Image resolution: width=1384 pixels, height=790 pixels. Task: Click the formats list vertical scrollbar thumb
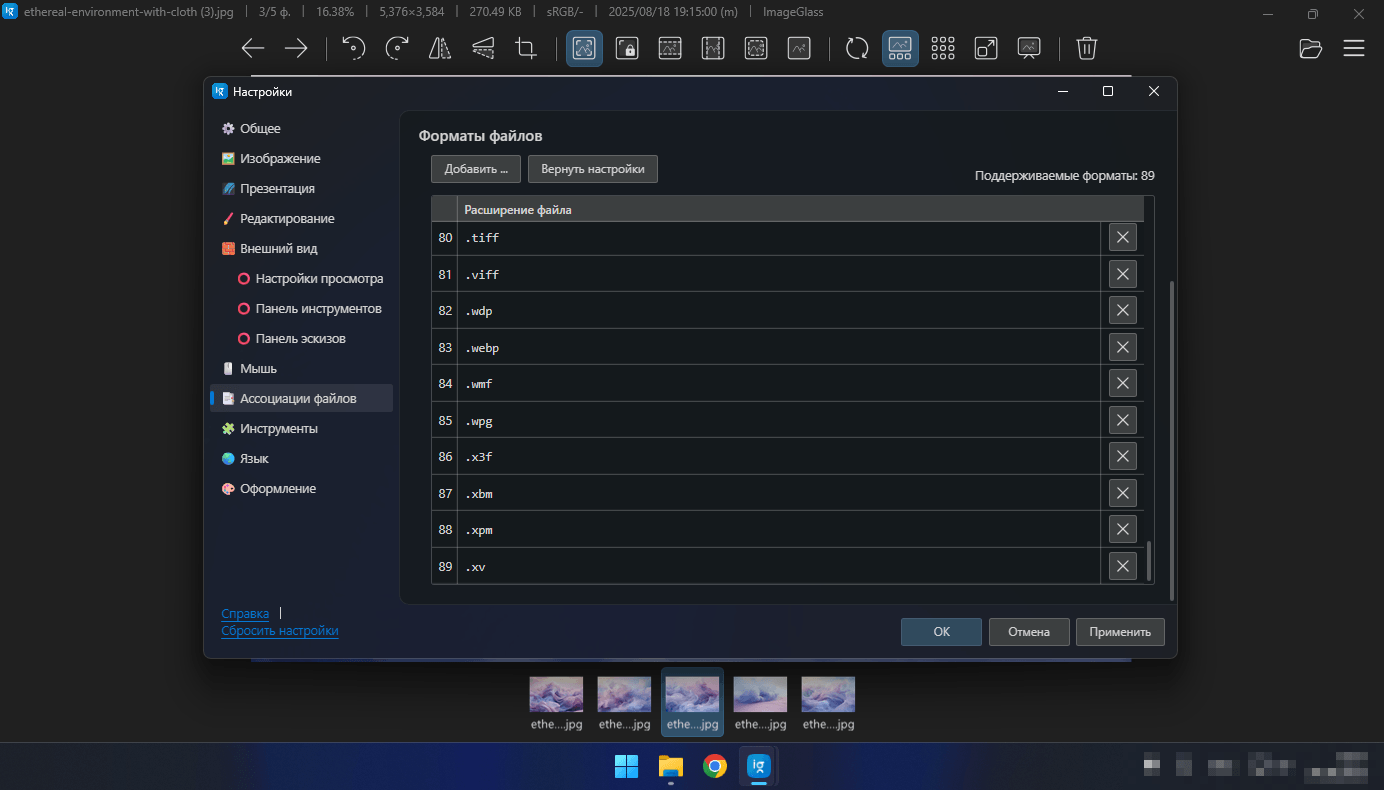click(x=1149, y=561)
